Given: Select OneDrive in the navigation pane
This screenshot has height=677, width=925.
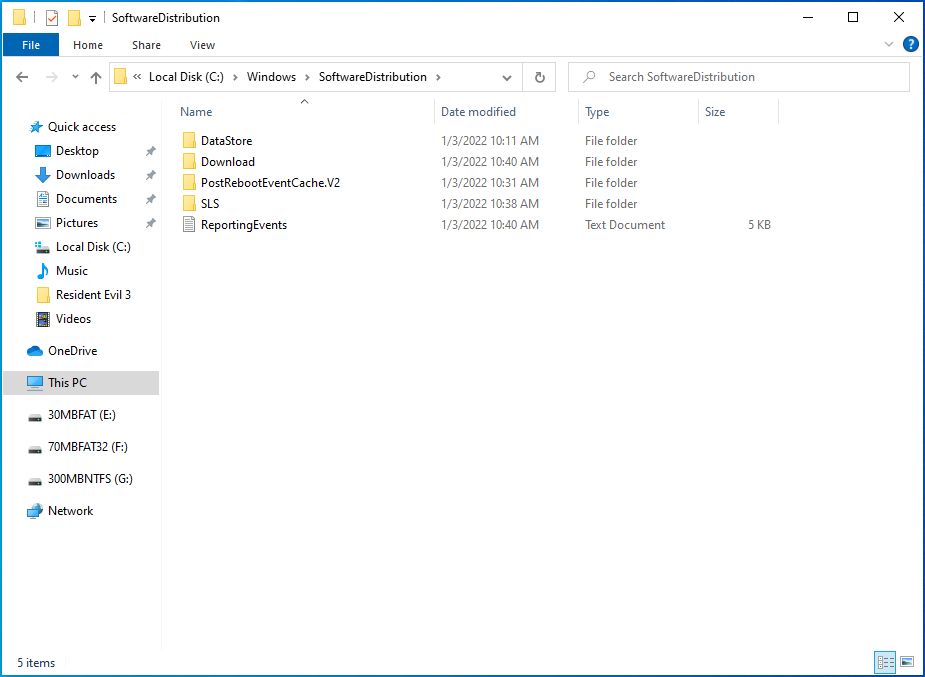Looking at the screenshot, I should [x=73, y=351].
